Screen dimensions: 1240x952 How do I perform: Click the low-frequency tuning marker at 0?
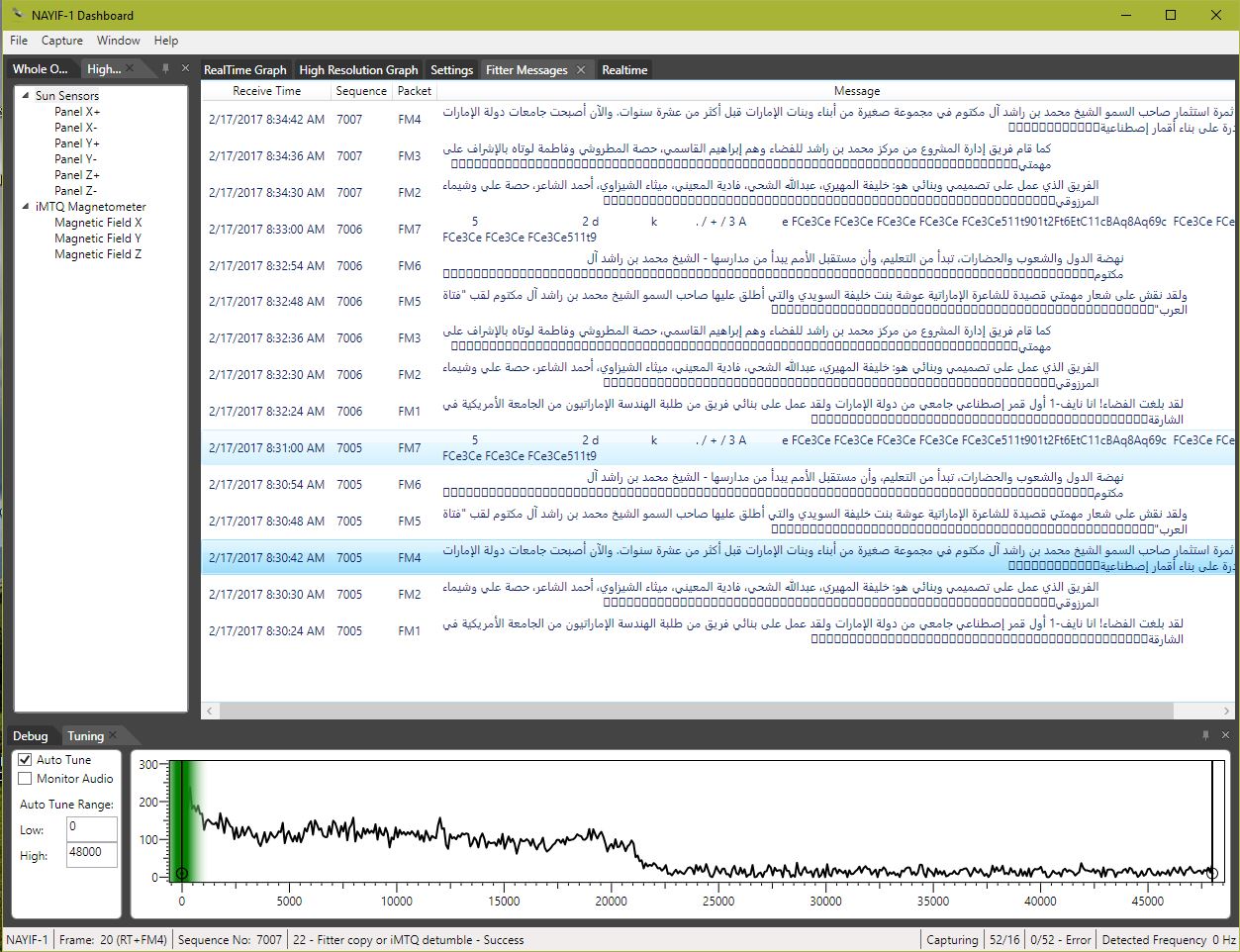click(x=181, y=873)
